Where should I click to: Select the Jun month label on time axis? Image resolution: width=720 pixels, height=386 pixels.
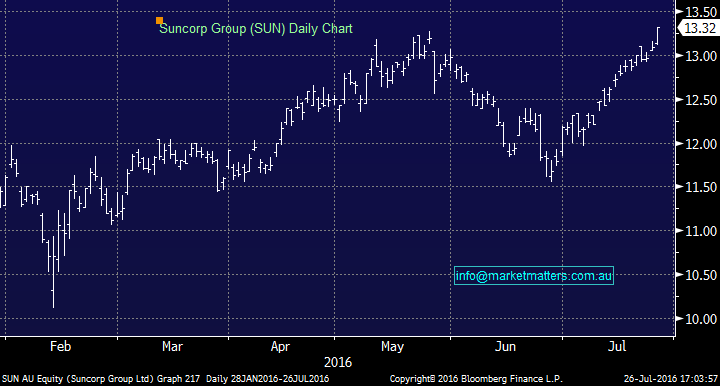[505, 347]
